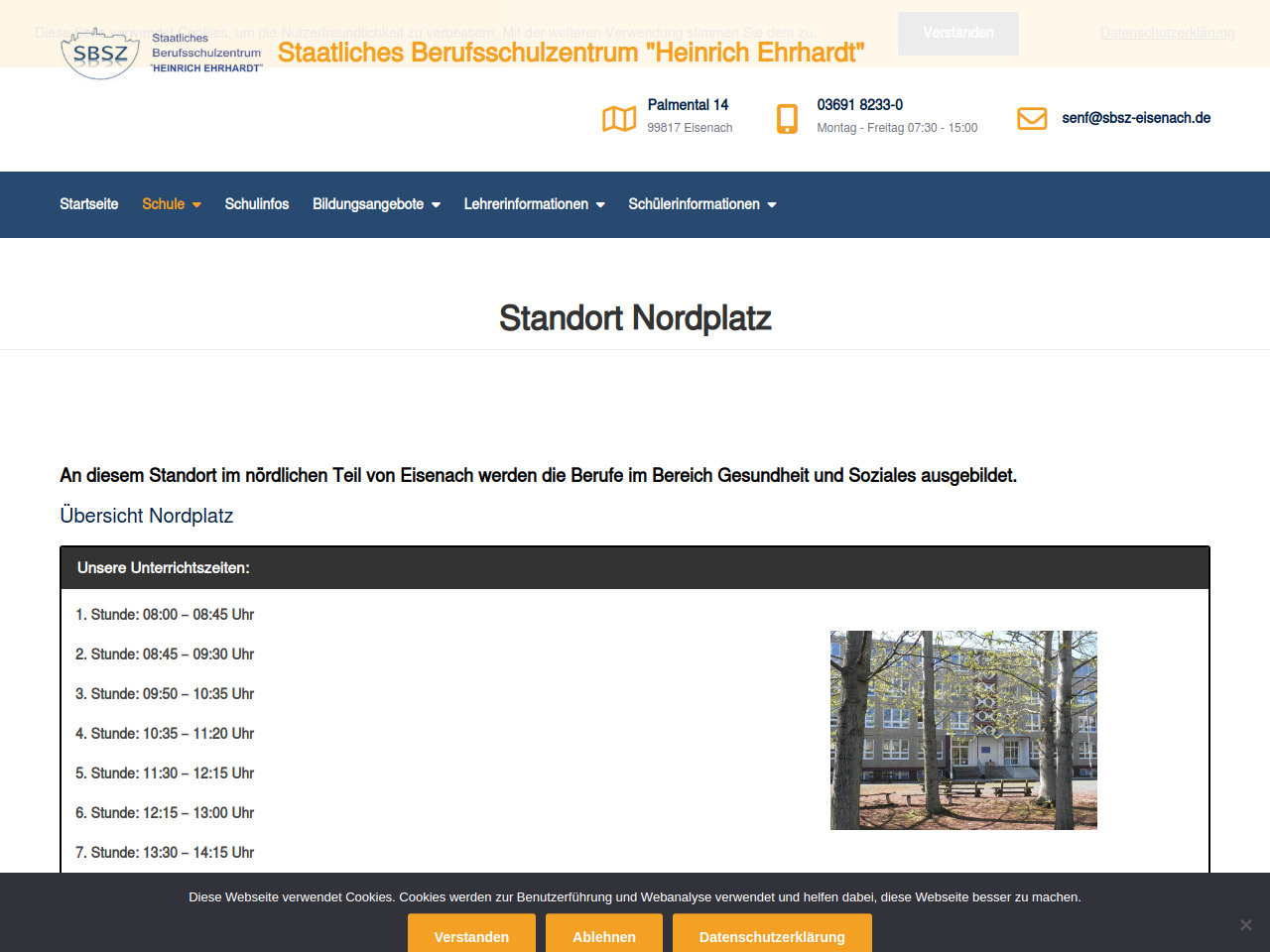Open the Schülerinformationen dropdown
This screenshot has width=1270, height=952.
[x=701, y=204]
